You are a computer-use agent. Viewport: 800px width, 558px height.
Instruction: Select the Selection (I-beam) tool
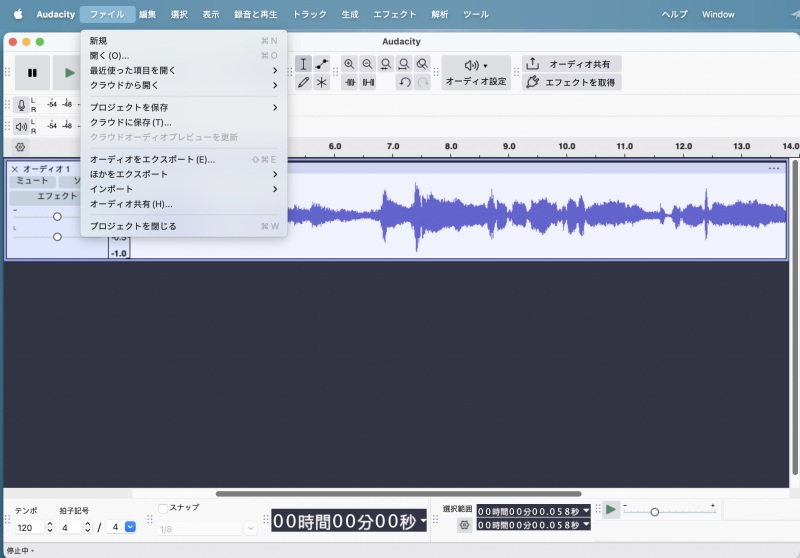[303, 64]
